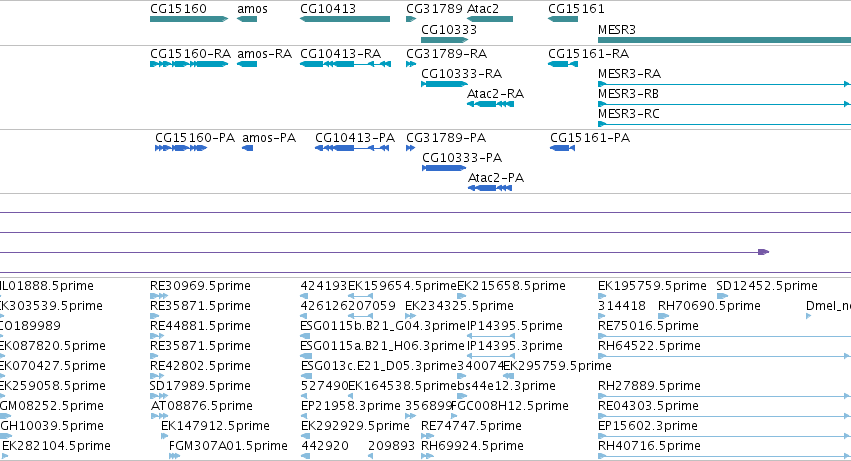
Task: Open EST RH69924.5prime
Action: [x=472, y=446]
